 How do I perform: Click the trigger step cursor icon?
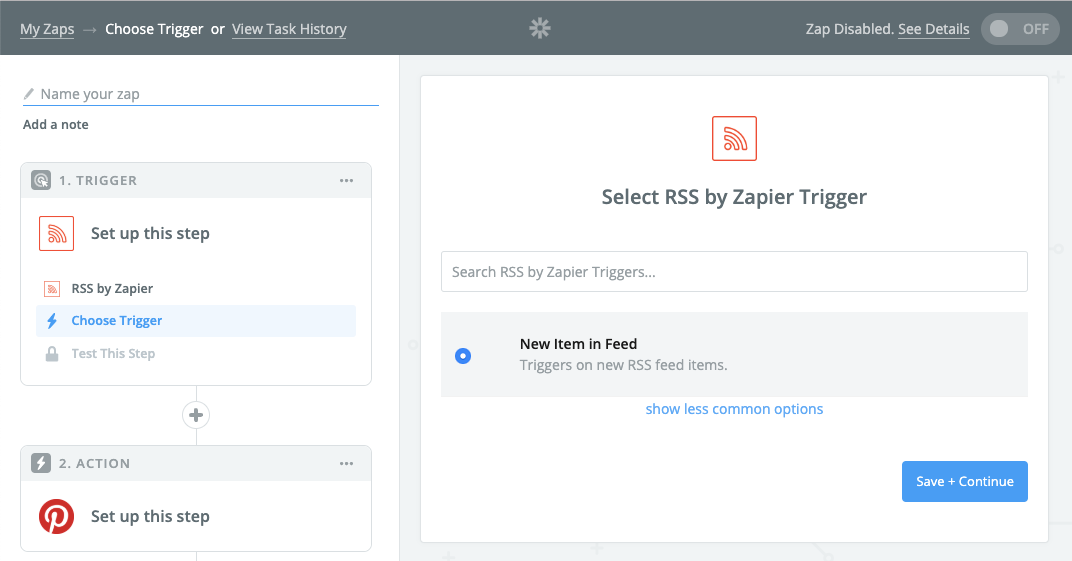click(41, 180)
